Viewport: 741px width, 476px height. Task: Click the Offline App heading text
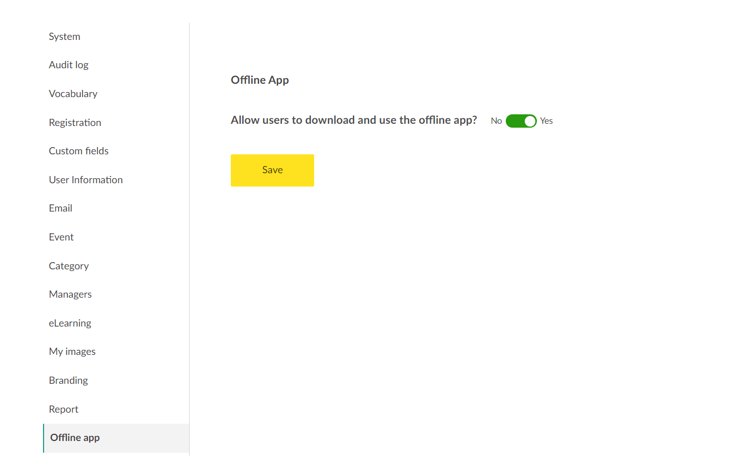(259, 80)
